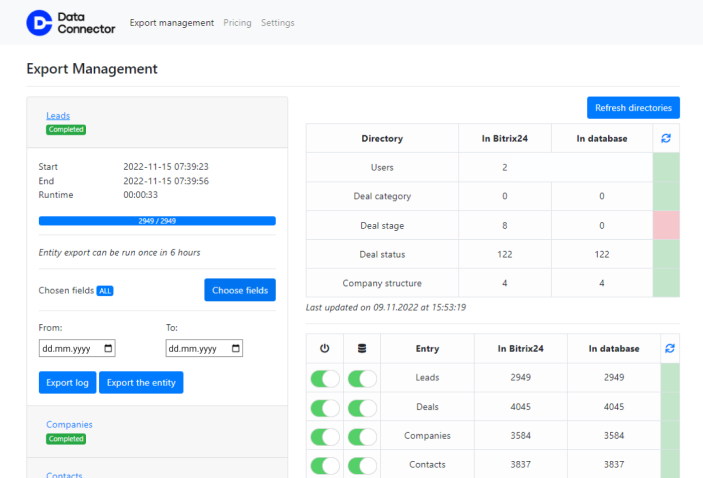Expand the Companies export section
This screenshot has width=703, height=478.
69,425
